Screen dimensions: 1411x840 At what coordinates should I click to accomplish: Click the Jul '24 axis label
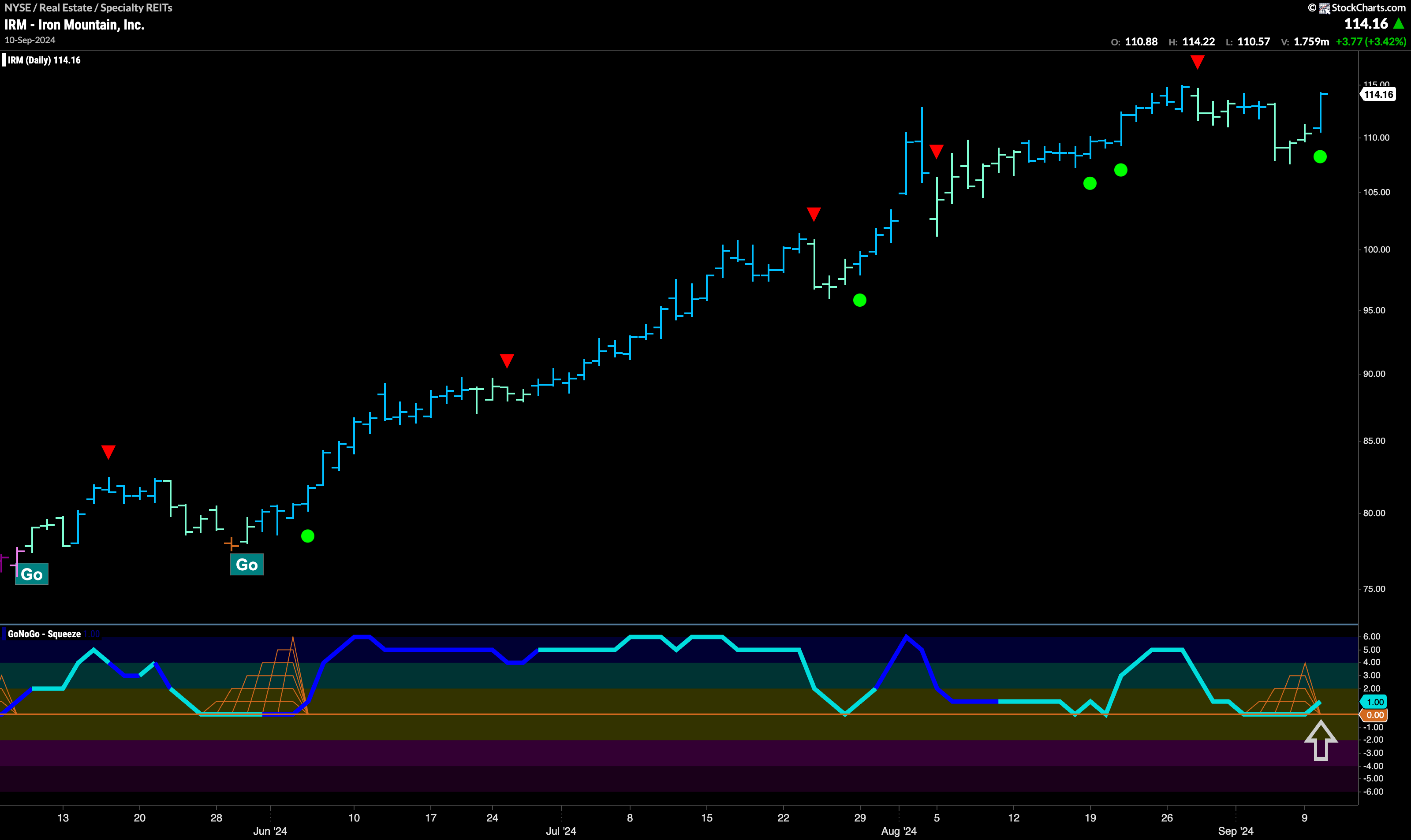(x=561, y=831)
